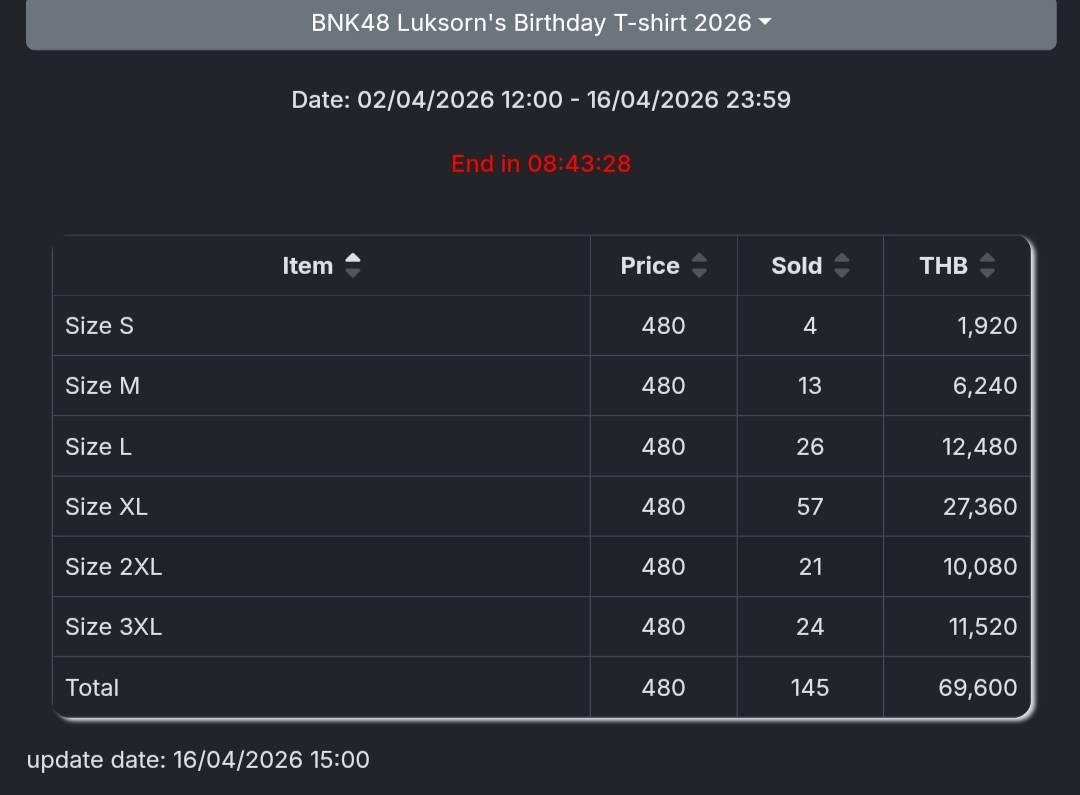The image size is (1080, 795).
Task: Click the red countdown timer text
Action: click(541, 164)
